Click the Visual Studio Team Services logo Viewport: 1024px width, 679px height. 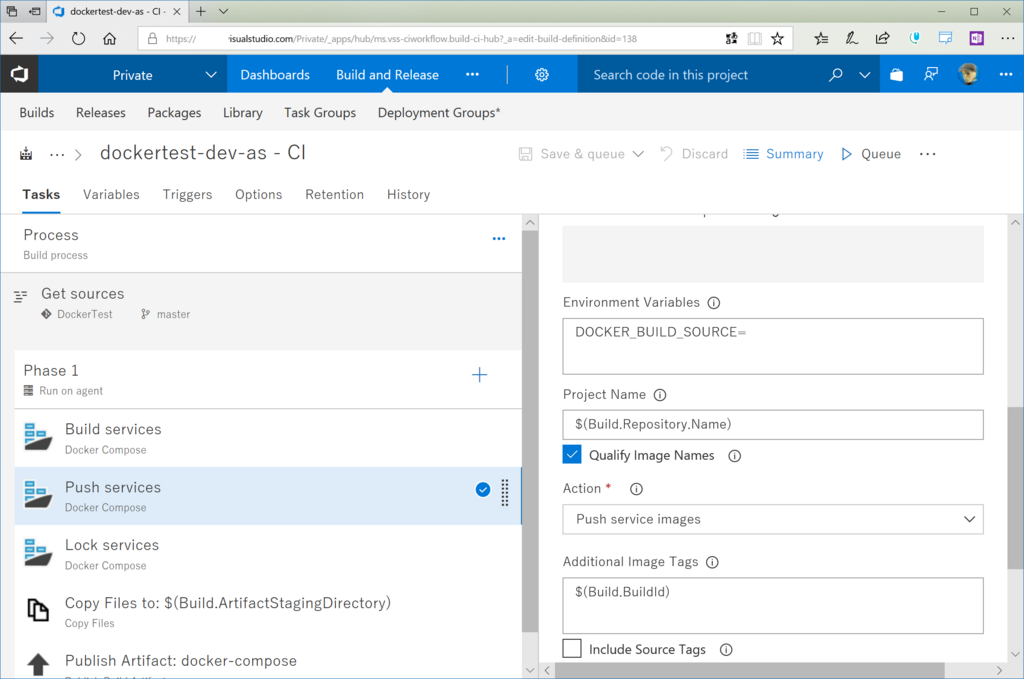click(x=19, y=74)
